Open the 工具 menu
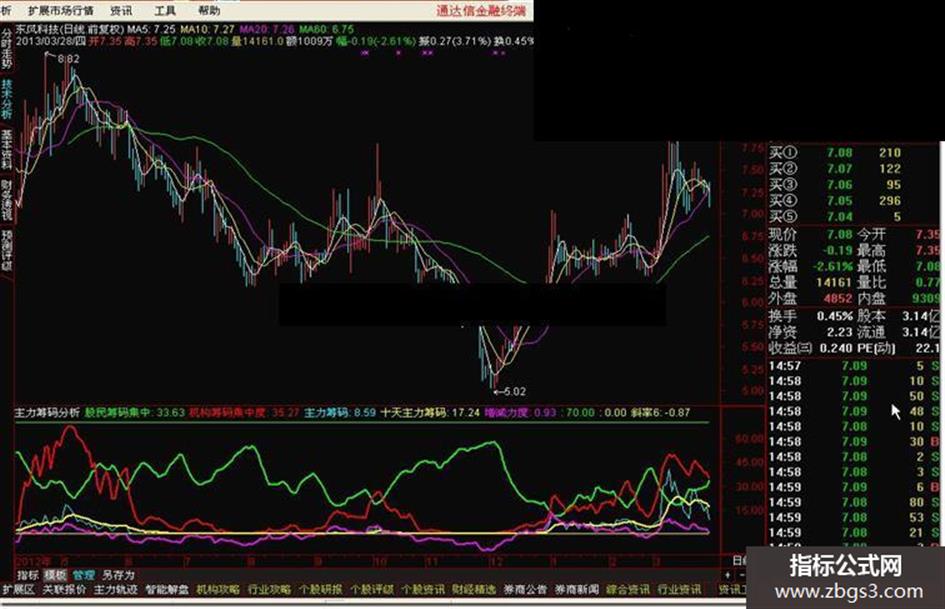The height and width of the screenshot is (609, 945). point(165,10)
